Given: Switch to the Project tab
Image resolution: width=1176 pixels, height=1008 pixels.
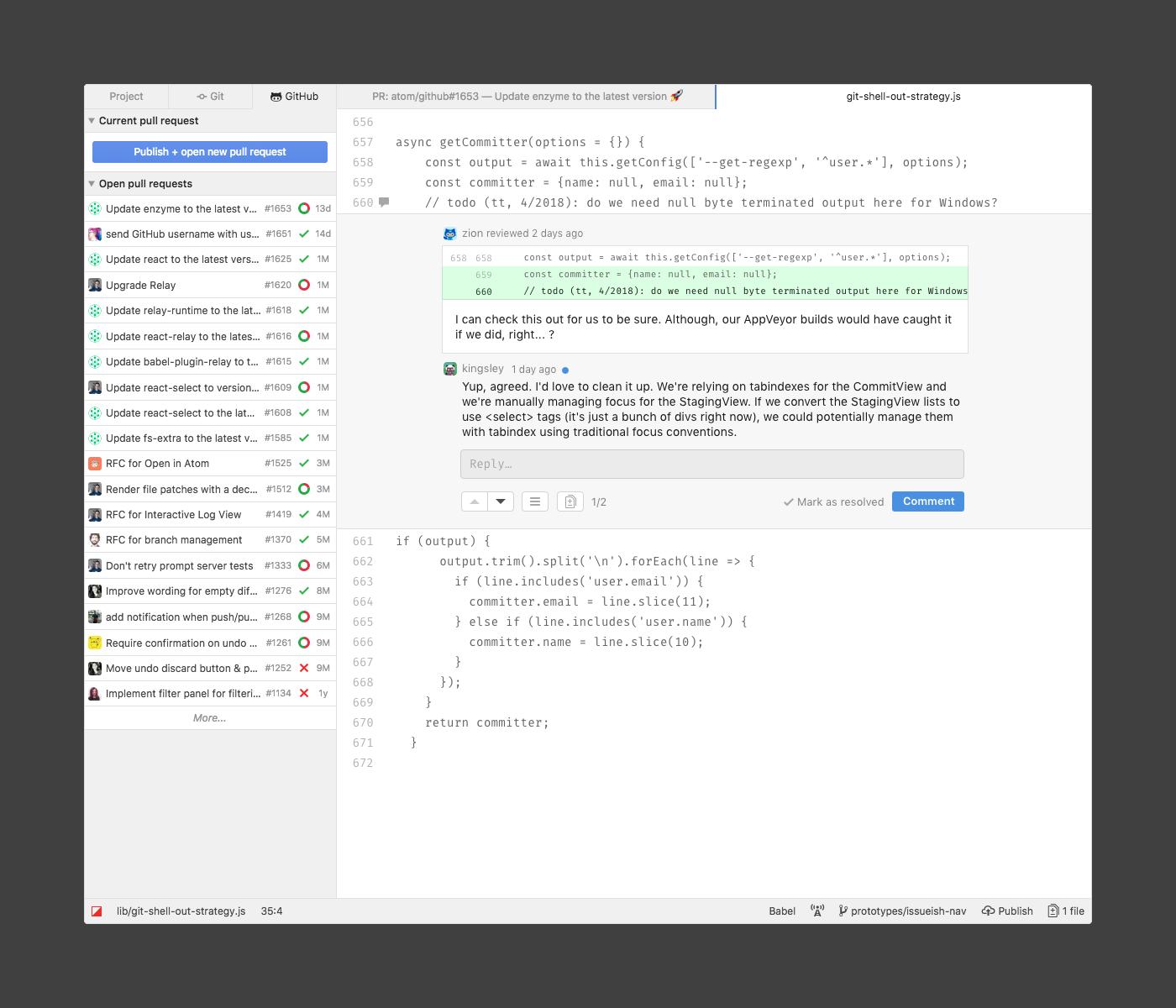Looking at the screenshot, I should pos(126,97).
